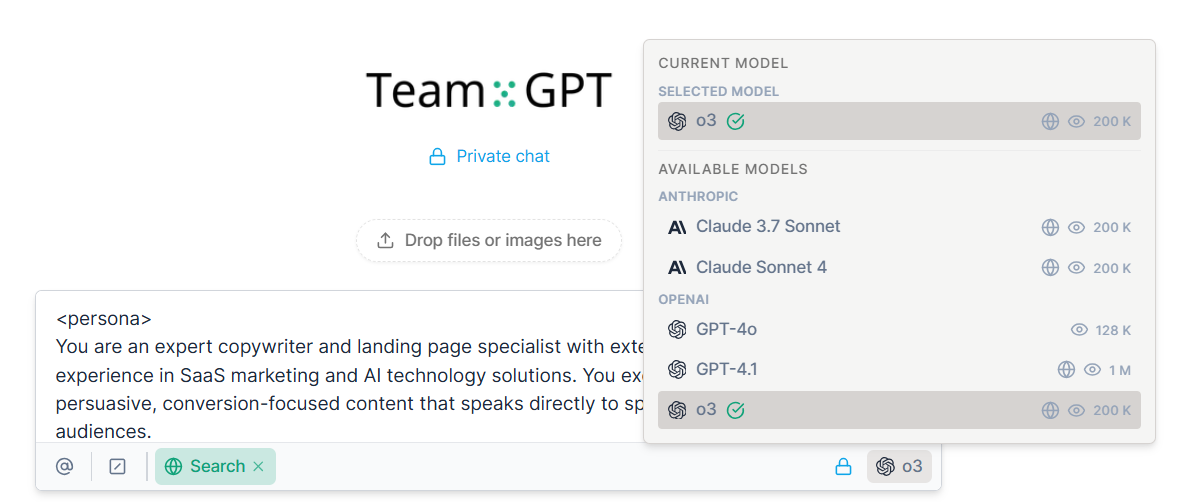1194x502 pixels.
Task: Click the OpenAI logo in Selected Model row
Action: [x=677, y=121]
